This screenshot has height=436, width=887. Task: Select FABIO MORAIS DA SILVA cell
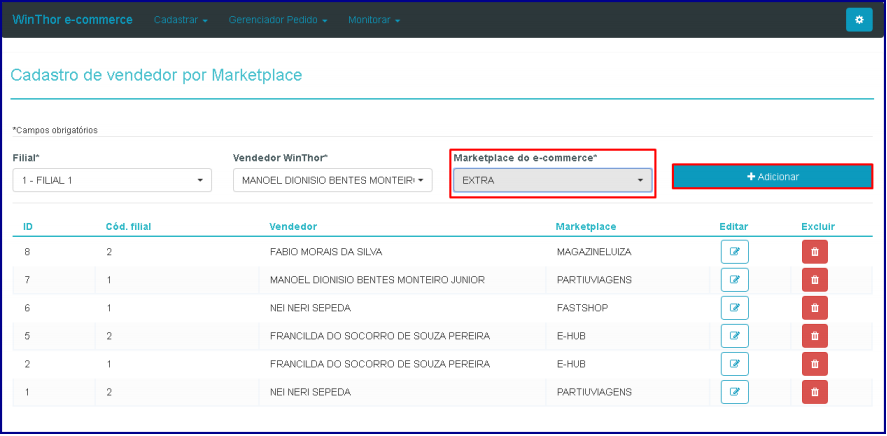(x=326, y=252)
